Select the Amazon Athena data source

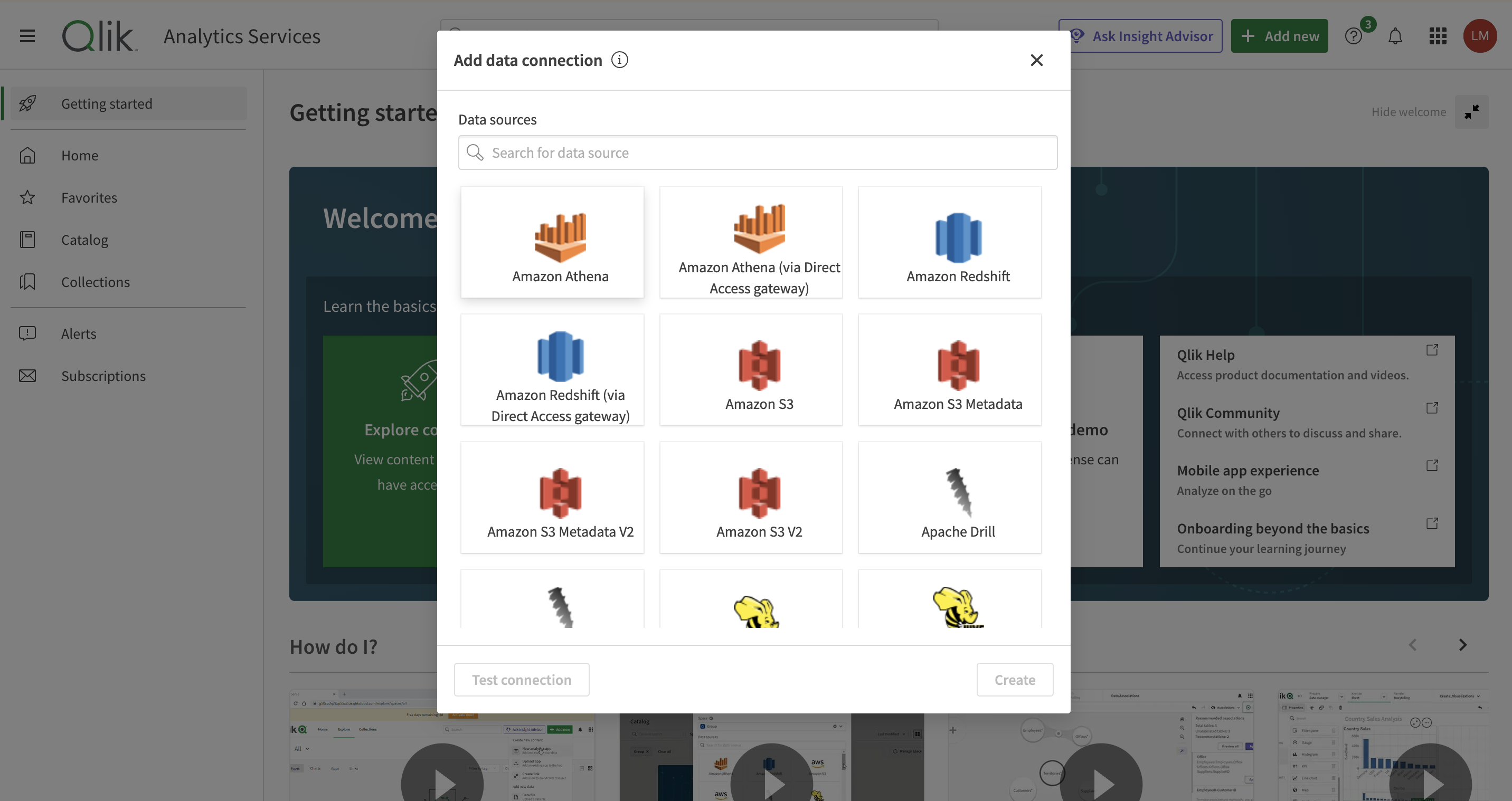552,242
